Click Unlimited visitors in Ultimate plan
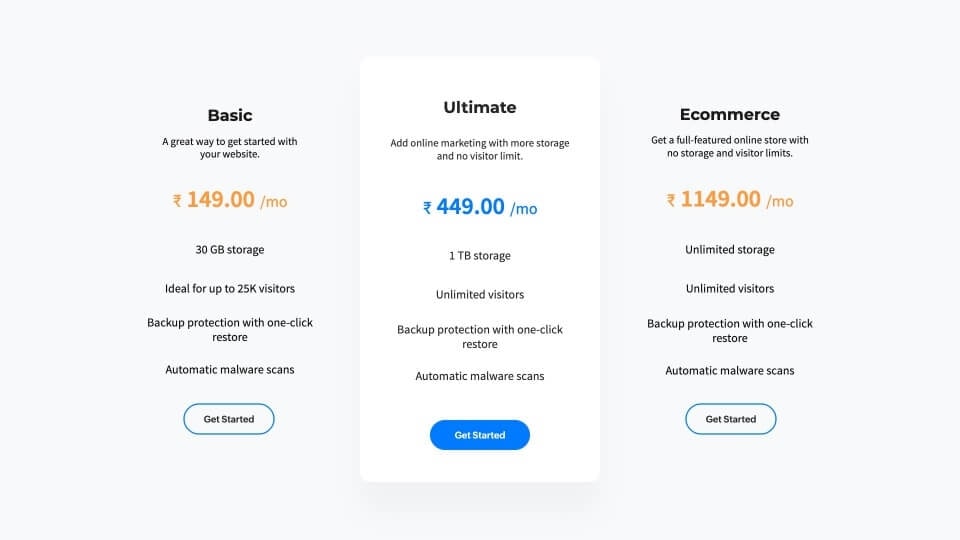This screenshot has height=540, width=960. pos(479,294)
